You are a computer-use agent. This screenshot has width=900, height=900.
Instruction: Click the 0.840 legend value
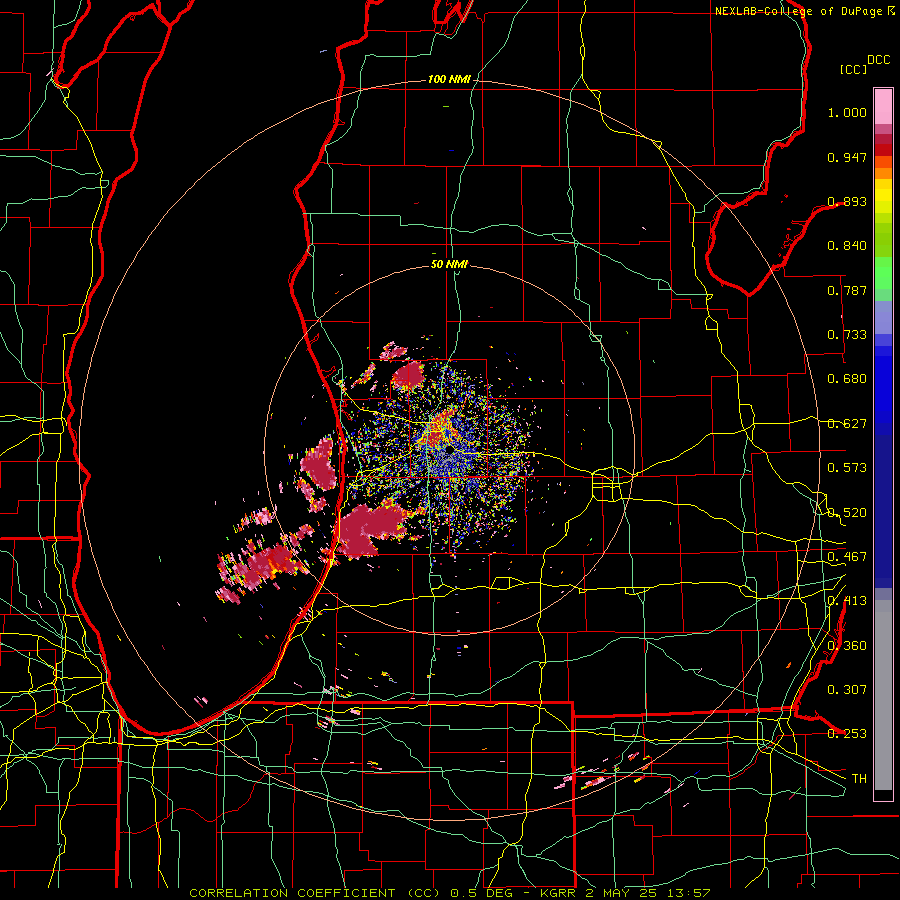[x=847, y=246]
